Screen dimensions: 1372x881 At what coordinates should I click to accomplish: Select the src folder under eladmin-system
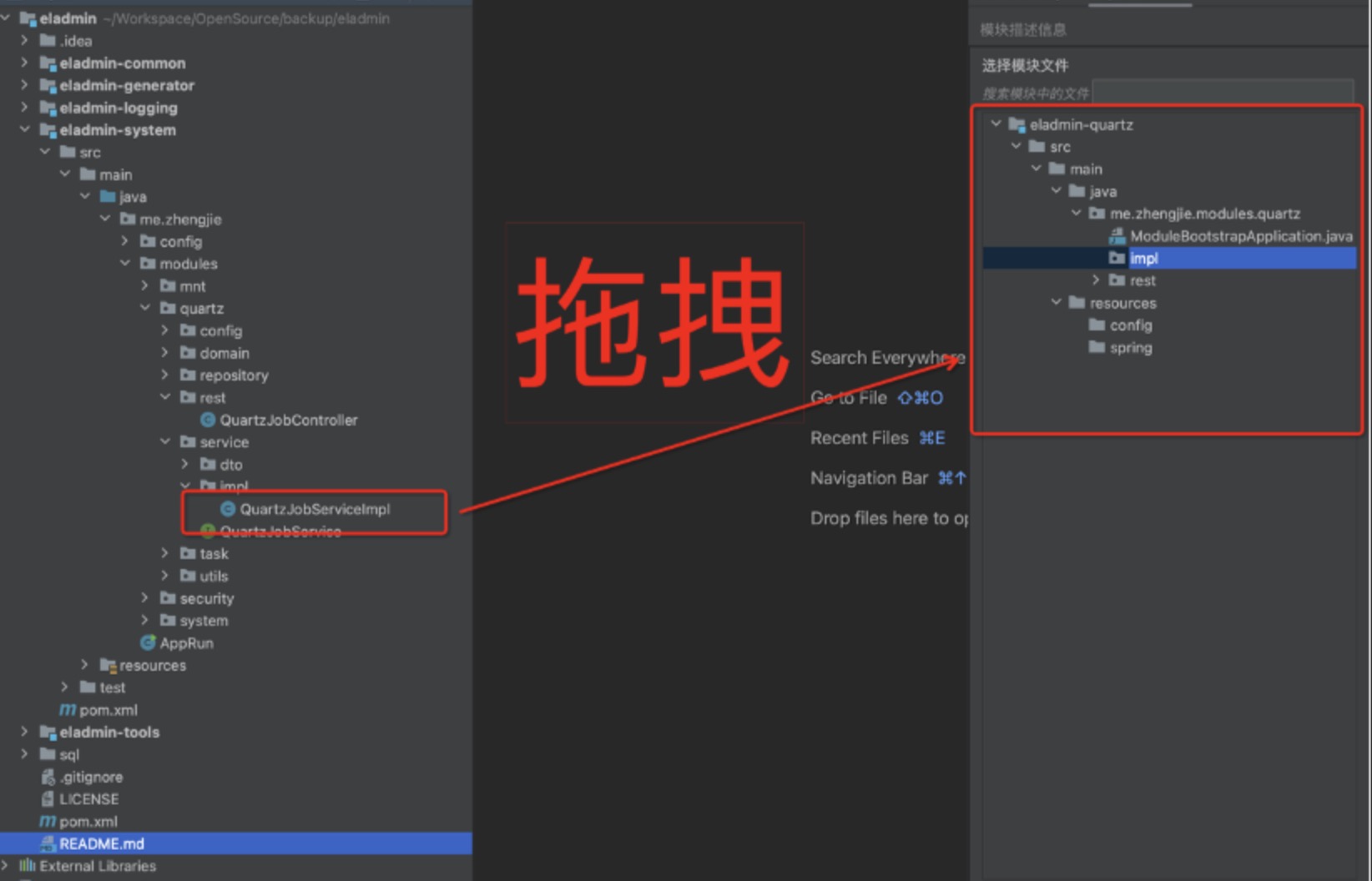click(x=90, y=153)
